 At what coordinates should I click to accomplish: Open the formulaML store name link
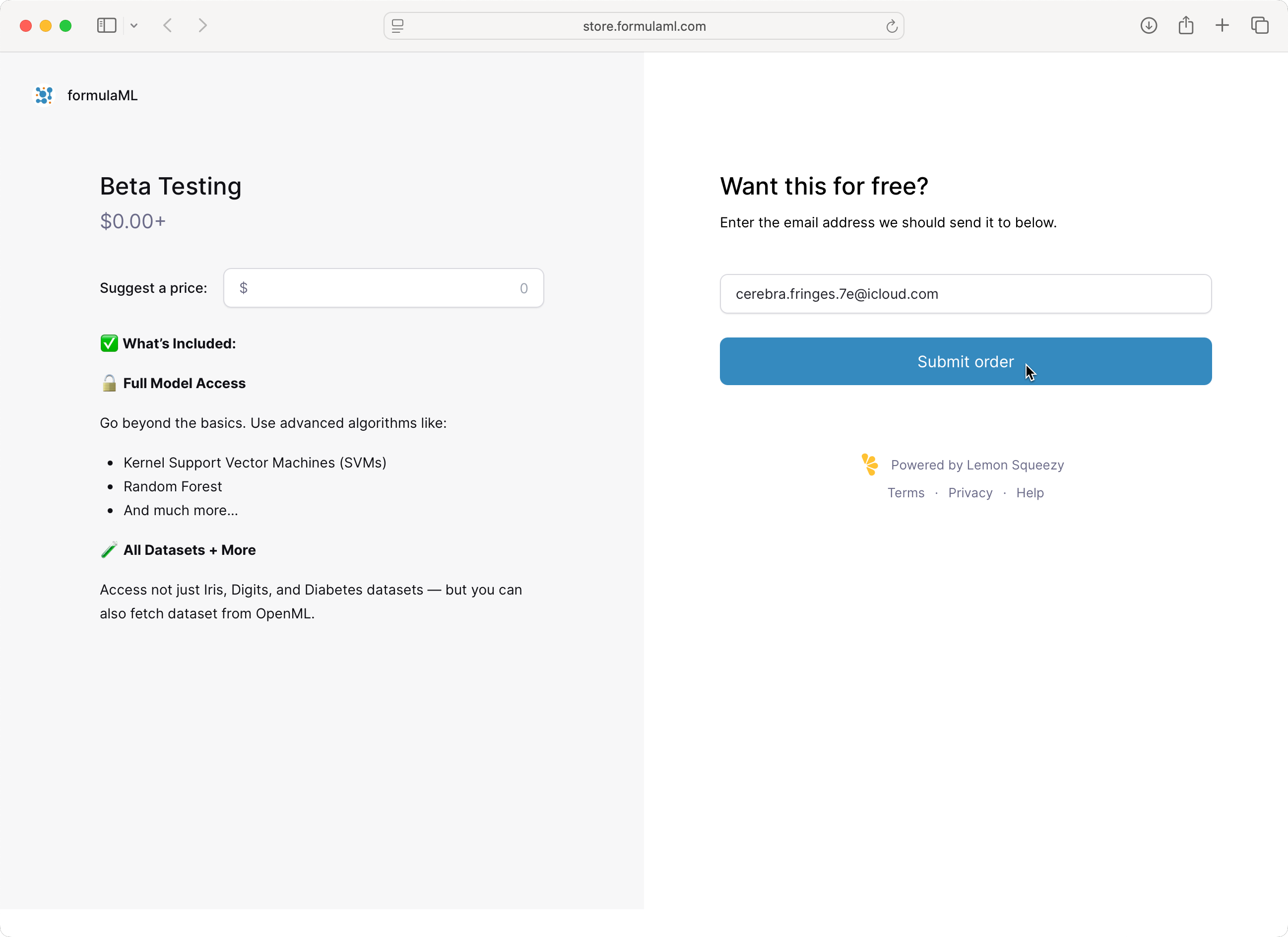102,95
